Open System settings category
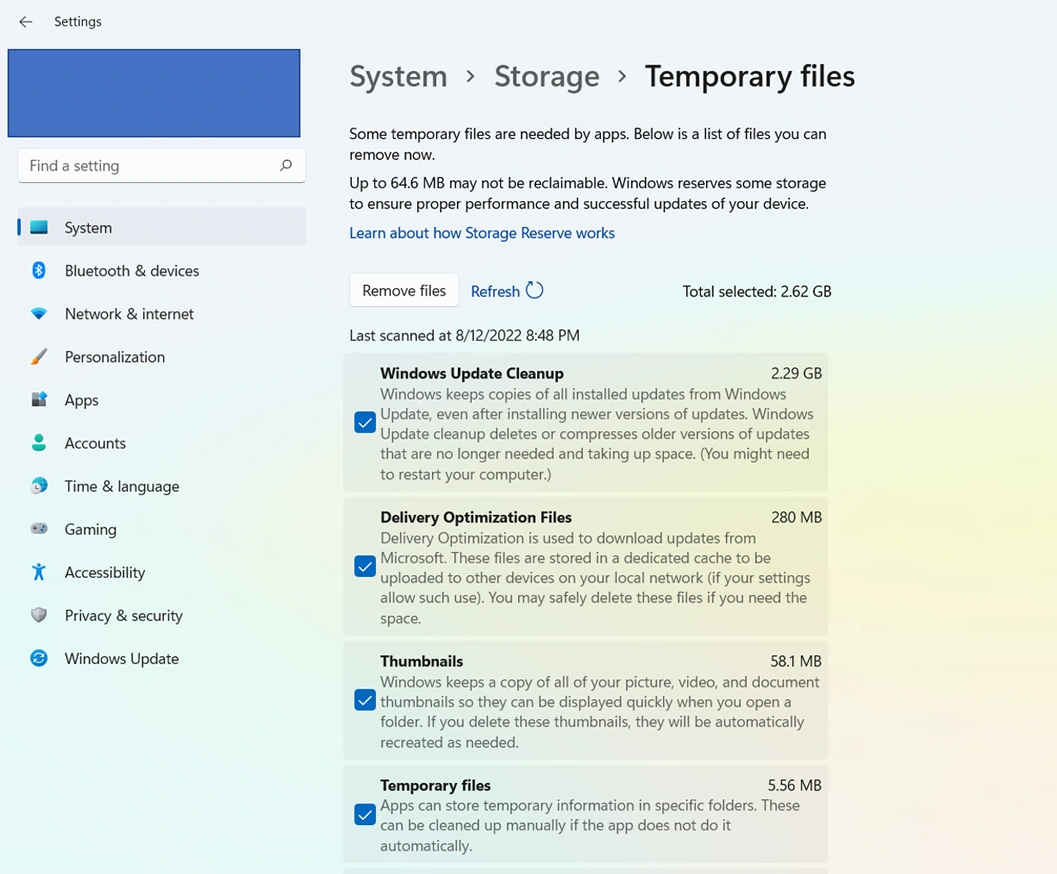Image resolution: width=1057 pixels, height=874 pixels. coord(162,227)
